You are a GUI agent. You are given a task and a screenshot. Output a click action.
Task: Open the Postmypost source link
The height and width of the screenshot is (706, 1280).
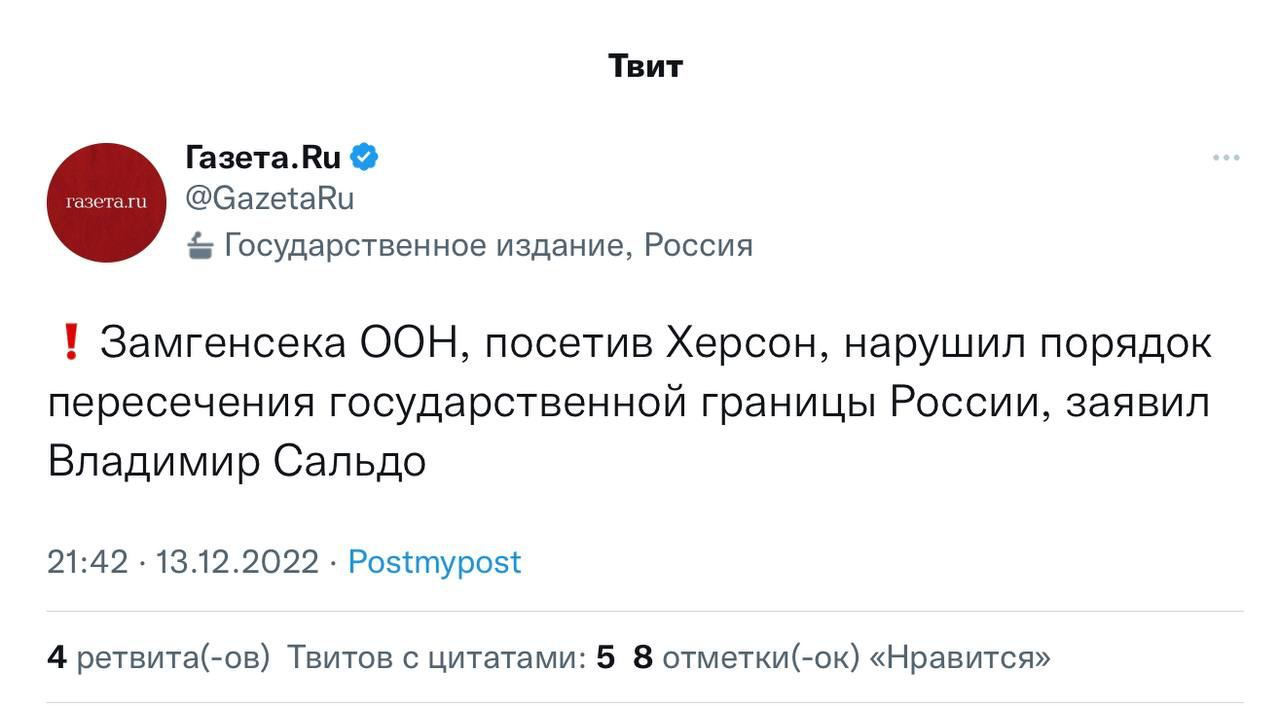pos(434,562)
